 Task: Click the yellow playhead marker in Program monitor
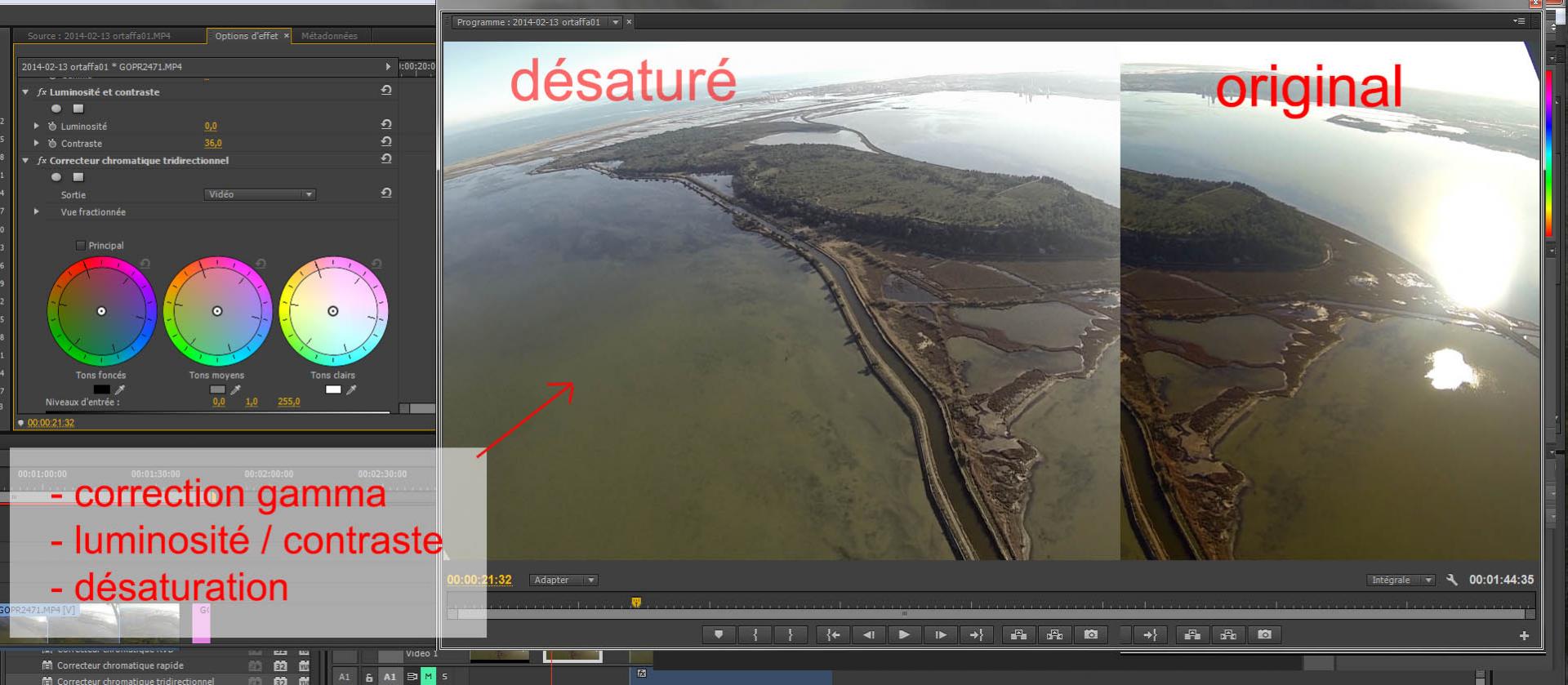[636, 603]
